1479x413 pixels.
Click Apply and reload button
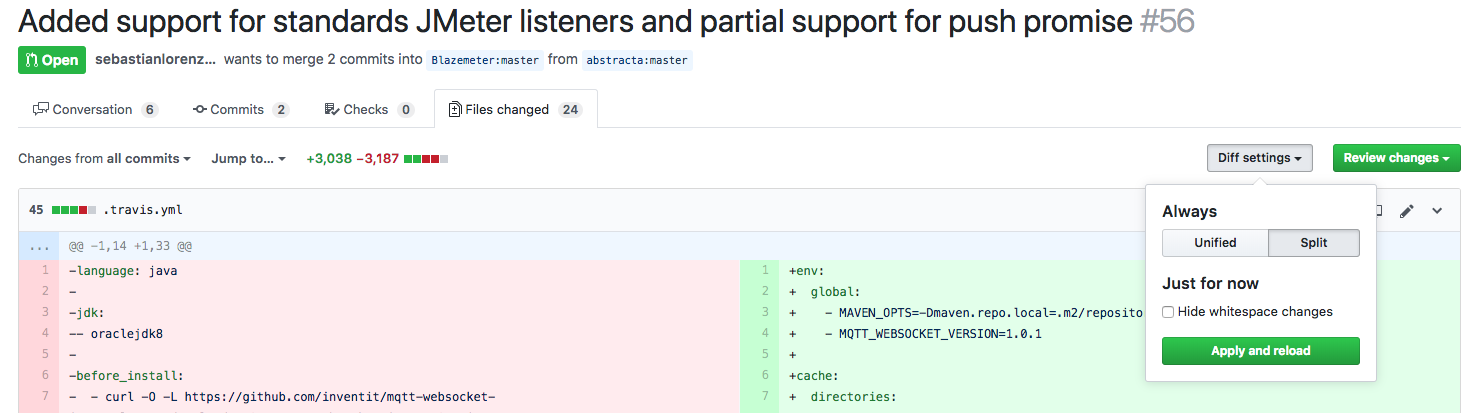(1260, 351)
